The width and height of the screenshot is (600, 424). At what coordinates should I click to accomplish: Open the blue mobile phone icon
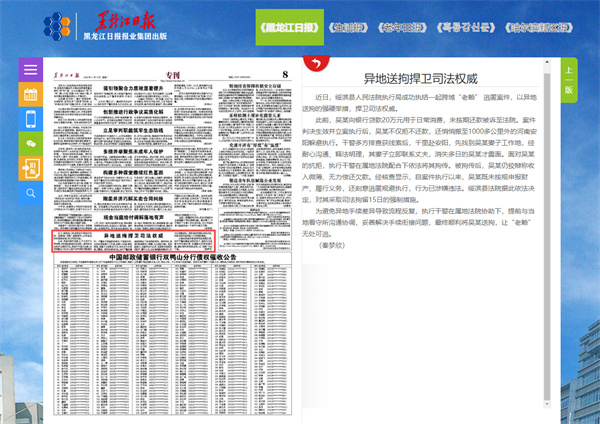(31, 119)
